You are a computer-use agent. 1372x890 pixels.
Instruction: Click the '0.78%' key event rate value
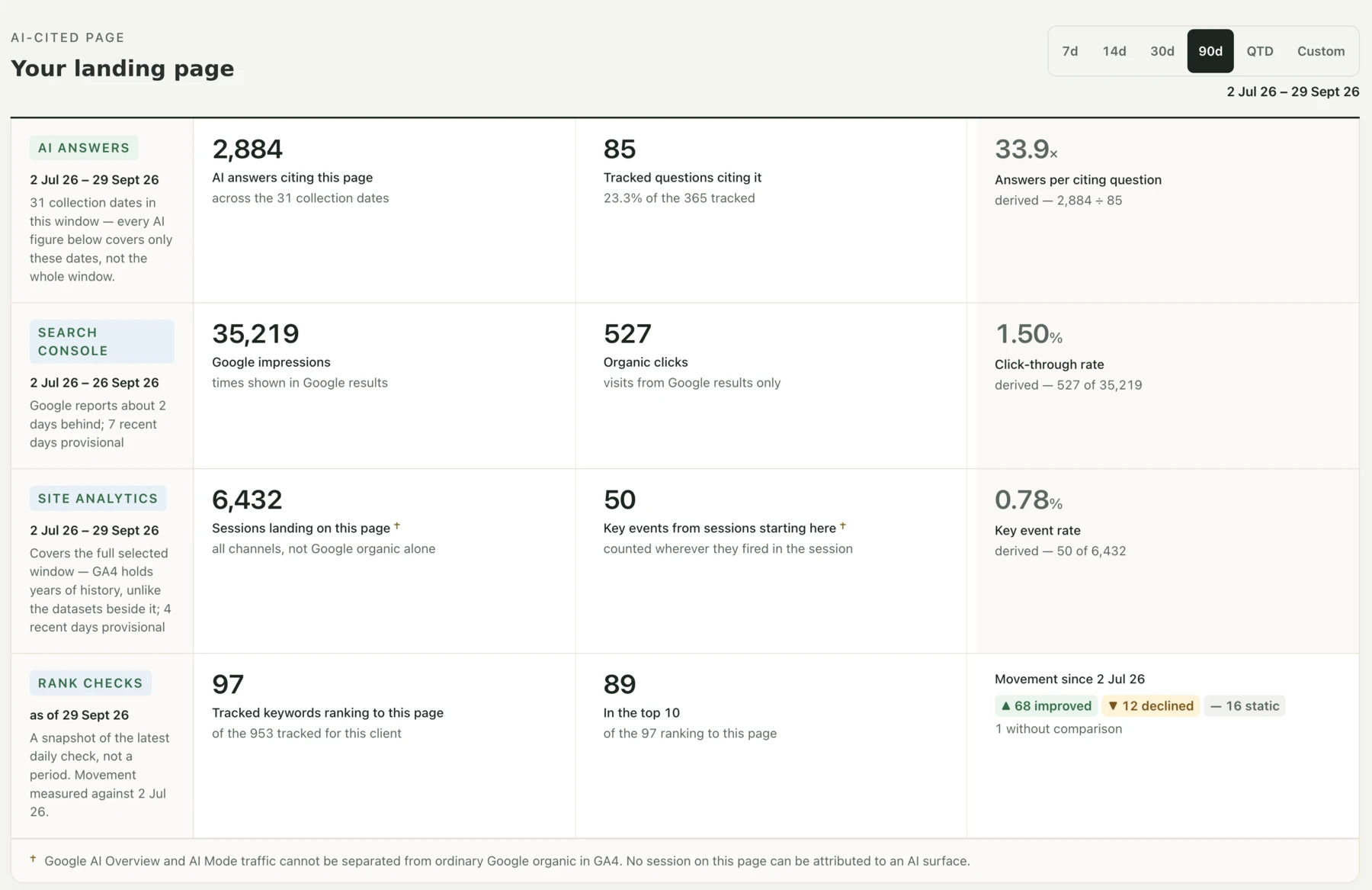1028,500
